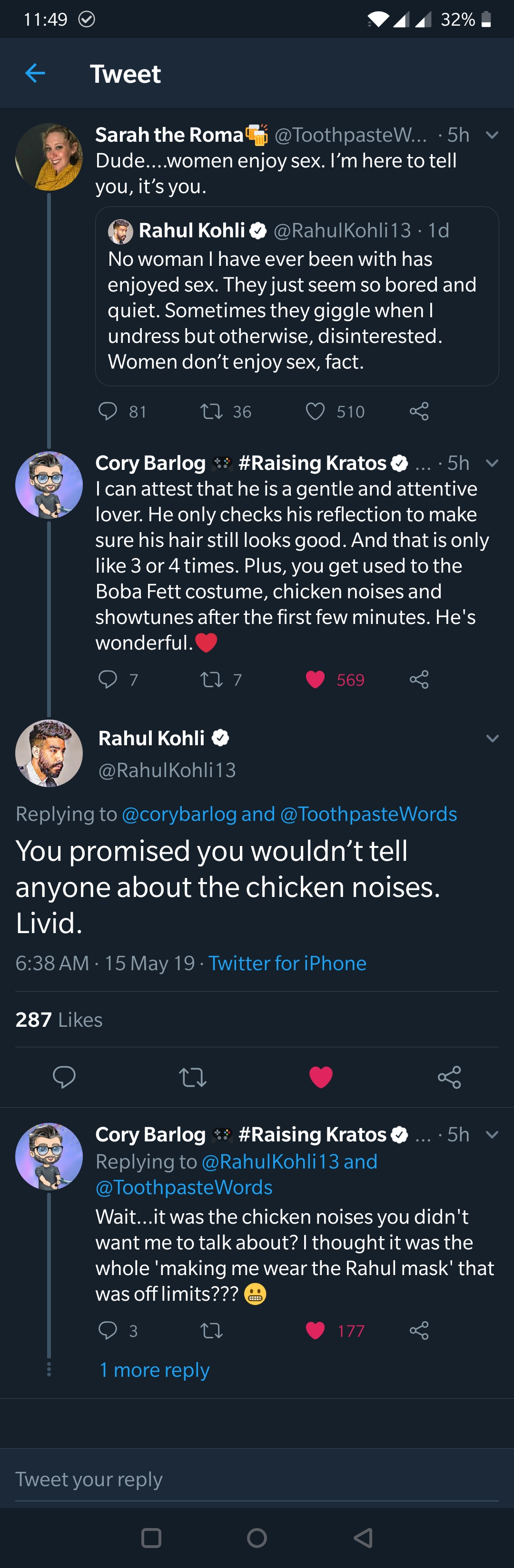
Task: Tap the back arrow in Tweet header
Action: coord(35,73)
